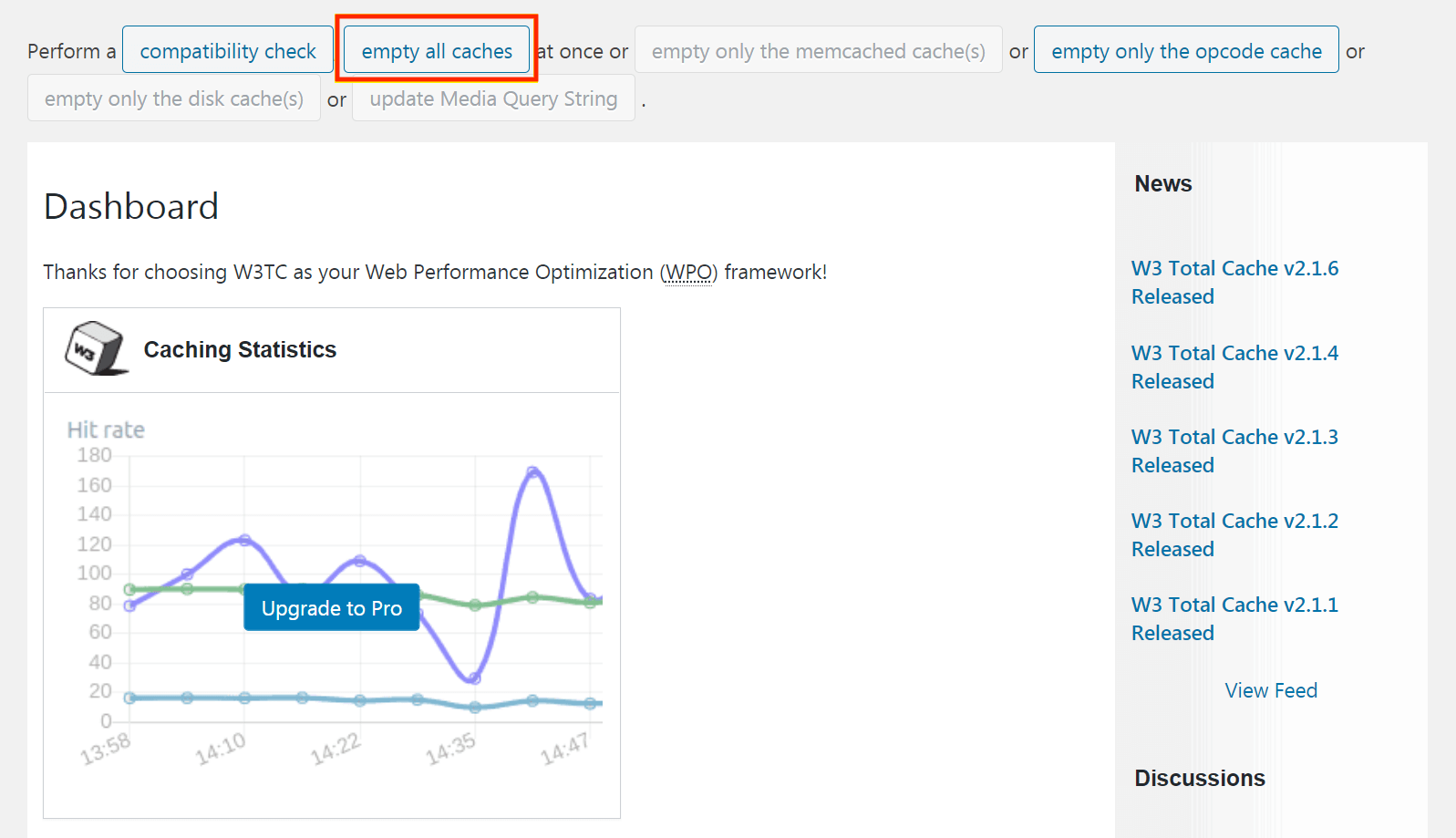Follow the View Feed link
This screenshot has width=1456, height=838.
click(x=1270, y=690)
